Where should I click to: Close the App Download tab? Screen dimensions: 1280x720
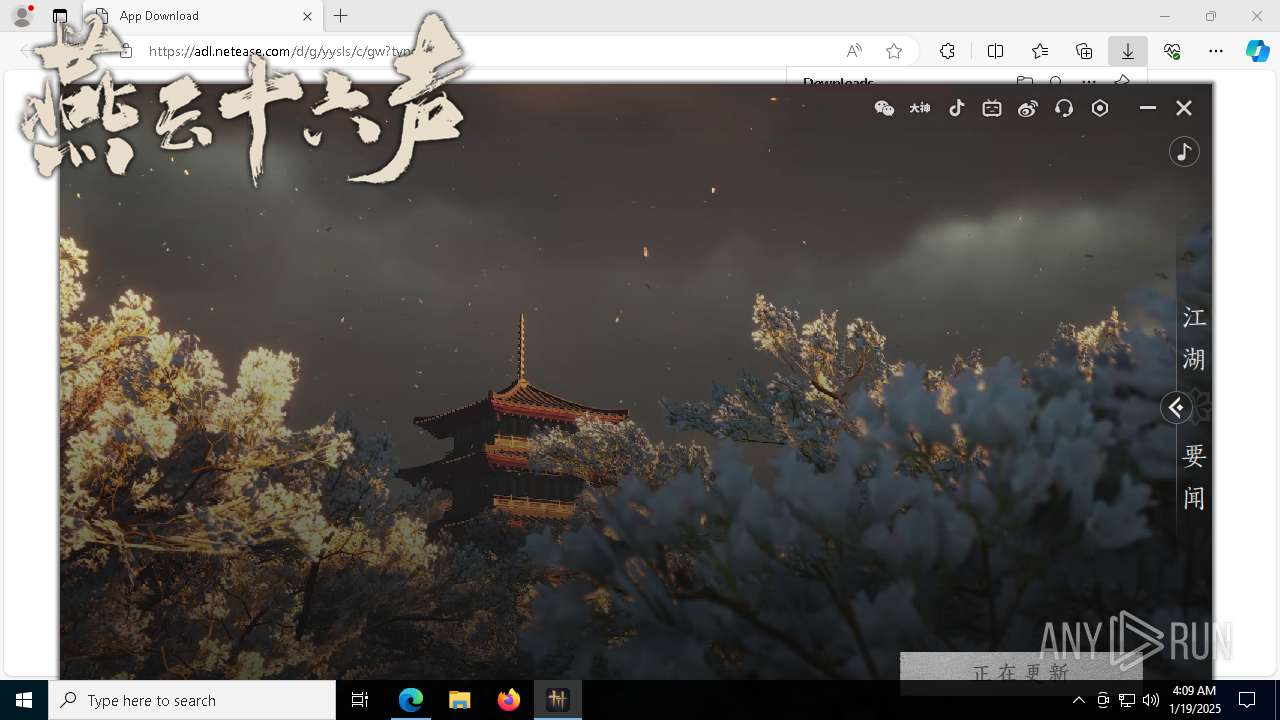click(307, 16)
